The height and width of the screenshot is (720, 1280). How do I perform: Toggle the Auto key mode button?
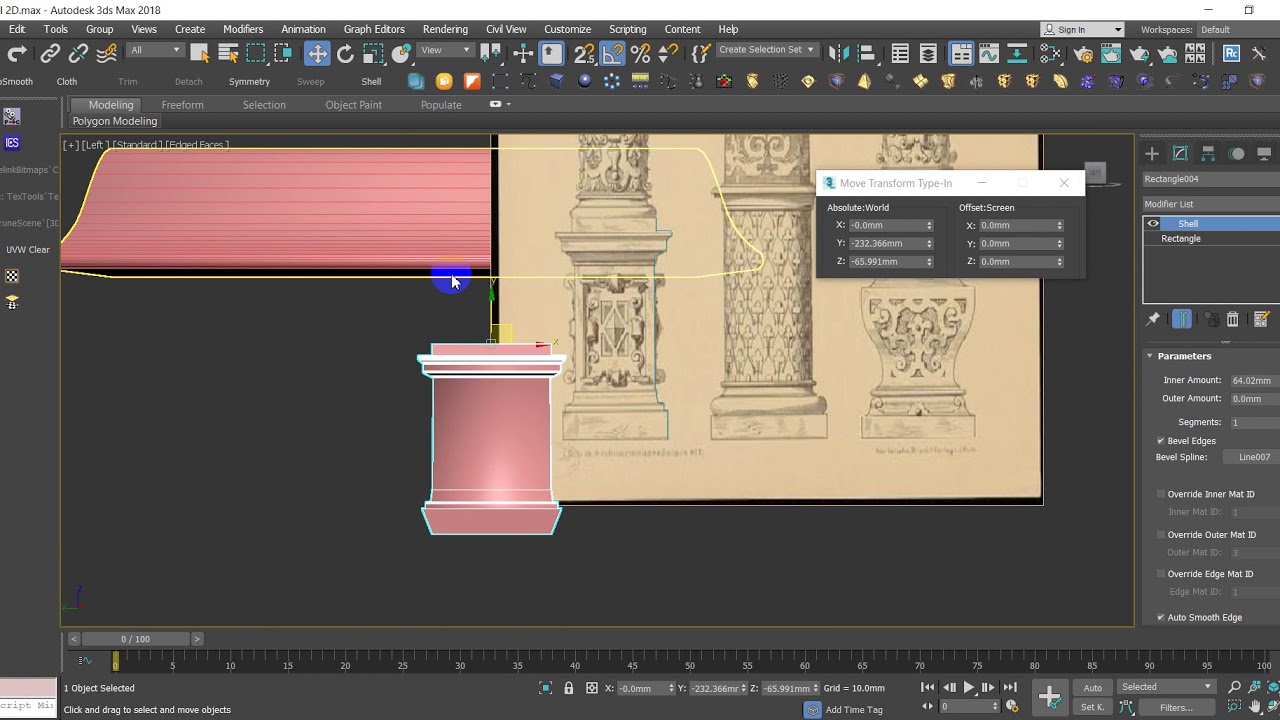(1093, 687)
